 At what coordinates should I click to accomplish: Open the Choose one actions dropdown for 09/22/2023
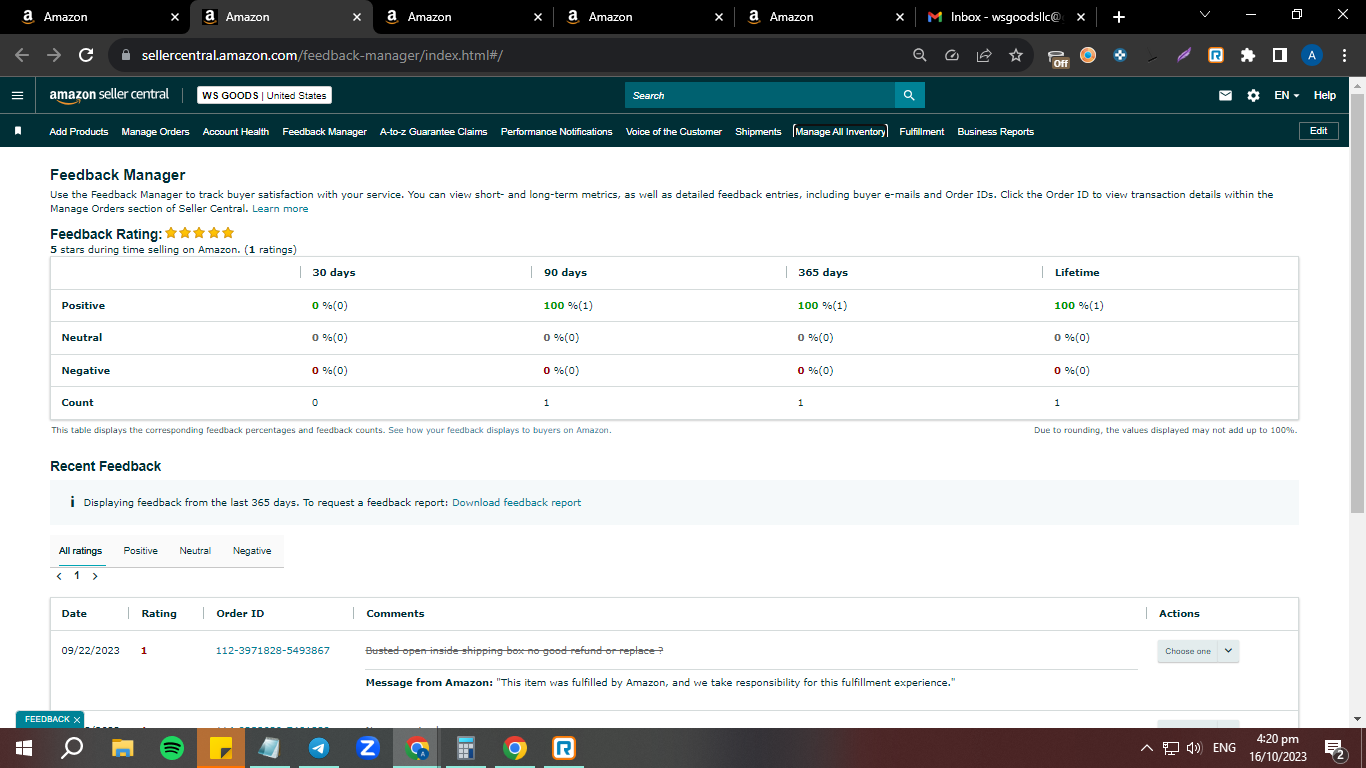(1198, 651)
